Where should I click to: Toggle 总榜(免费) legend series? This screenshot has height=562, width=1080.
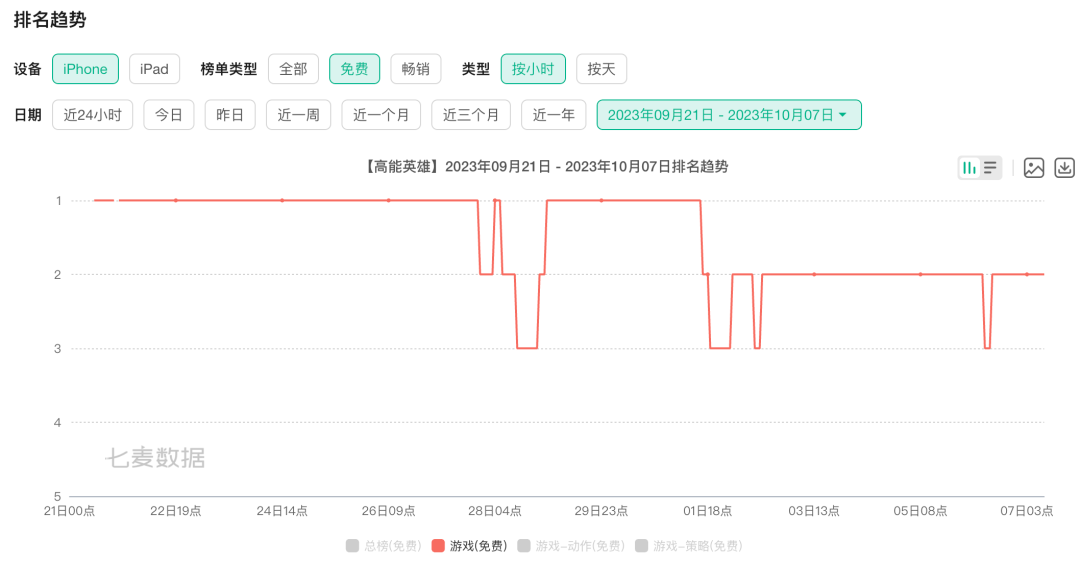coord(384,546)
